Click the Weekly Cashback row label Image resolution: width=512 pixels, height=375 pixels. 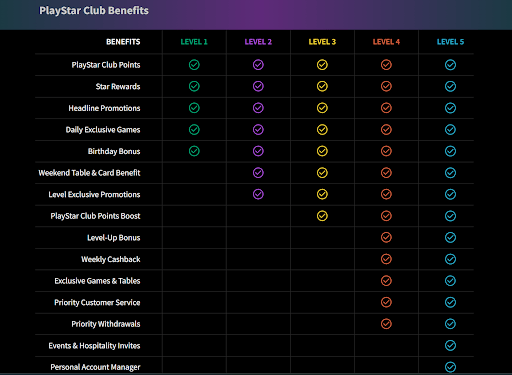[111, 259]
